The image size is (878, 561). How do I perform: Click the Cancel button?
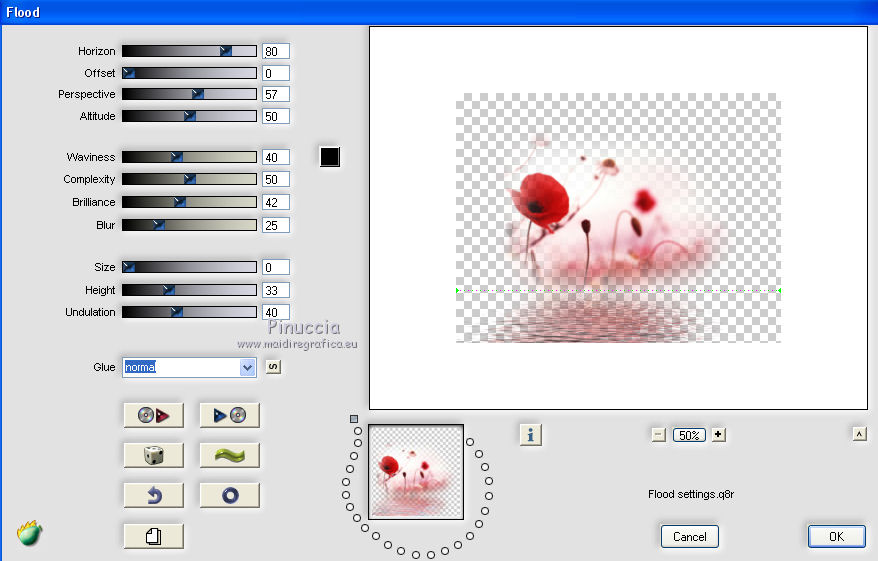click(x=689, y=537)
